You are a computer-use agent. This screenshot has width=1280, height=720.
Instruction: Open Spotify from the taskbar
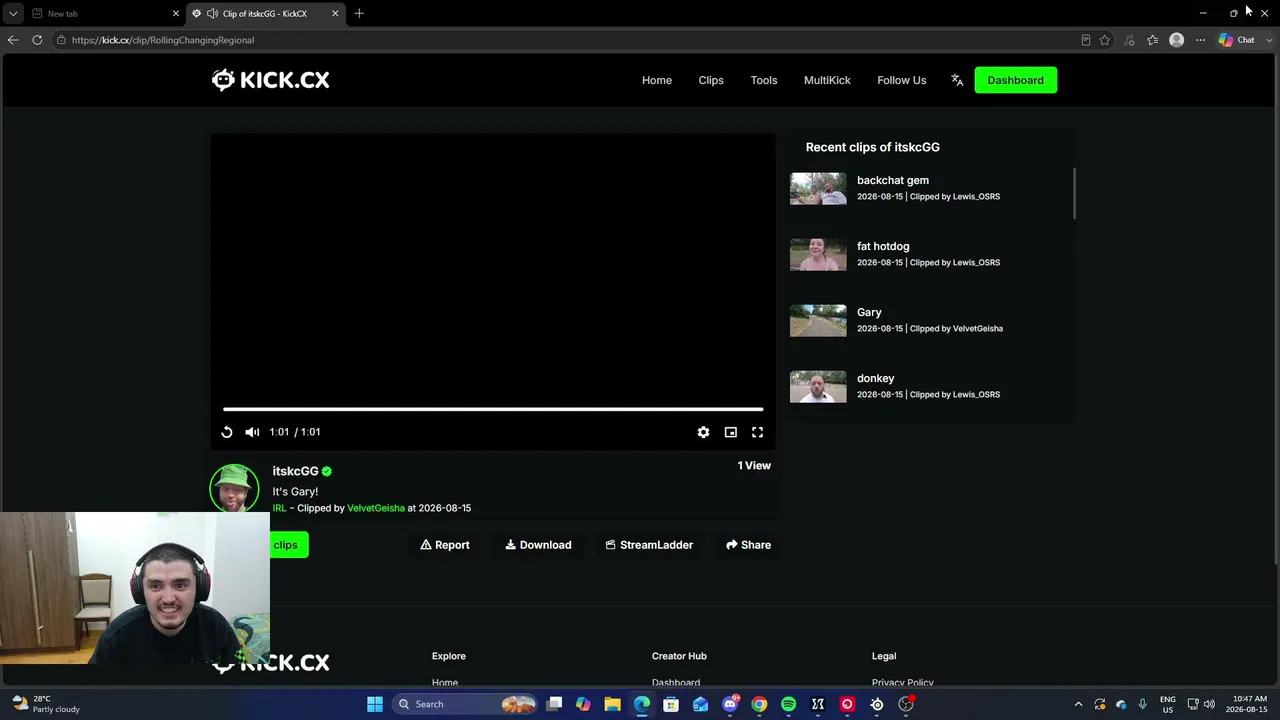click(789, 704)
